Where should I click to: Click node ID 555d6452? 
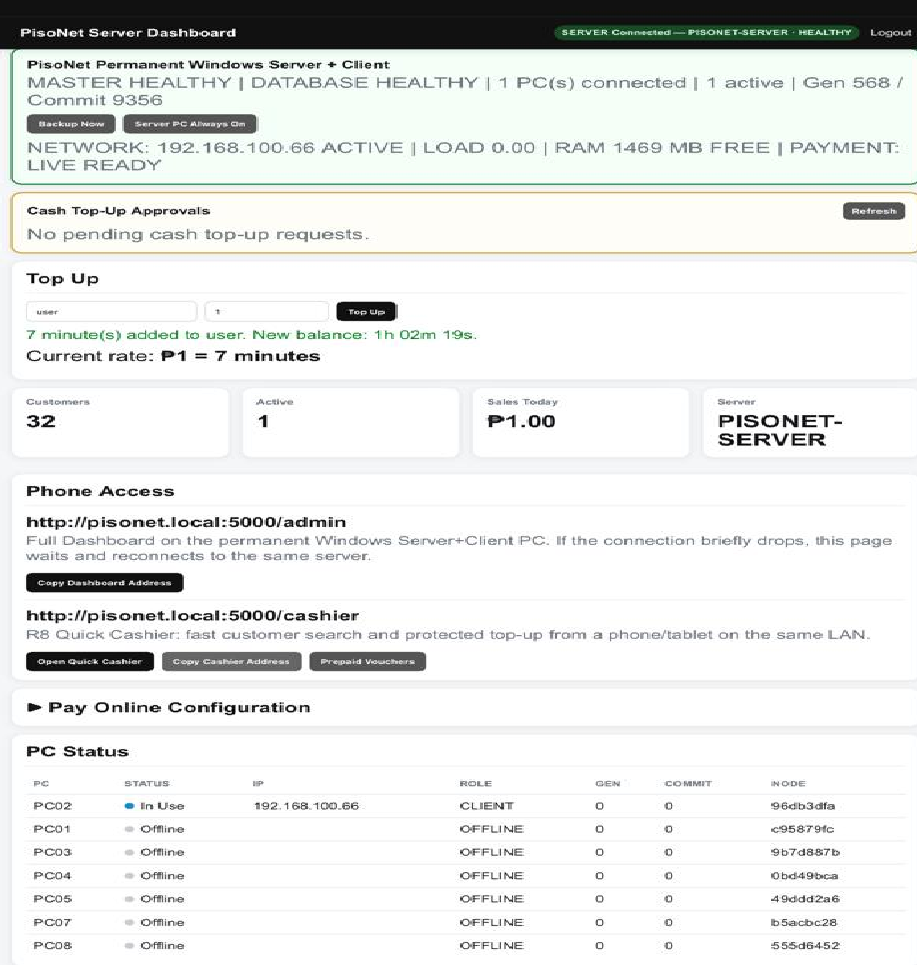805,945
